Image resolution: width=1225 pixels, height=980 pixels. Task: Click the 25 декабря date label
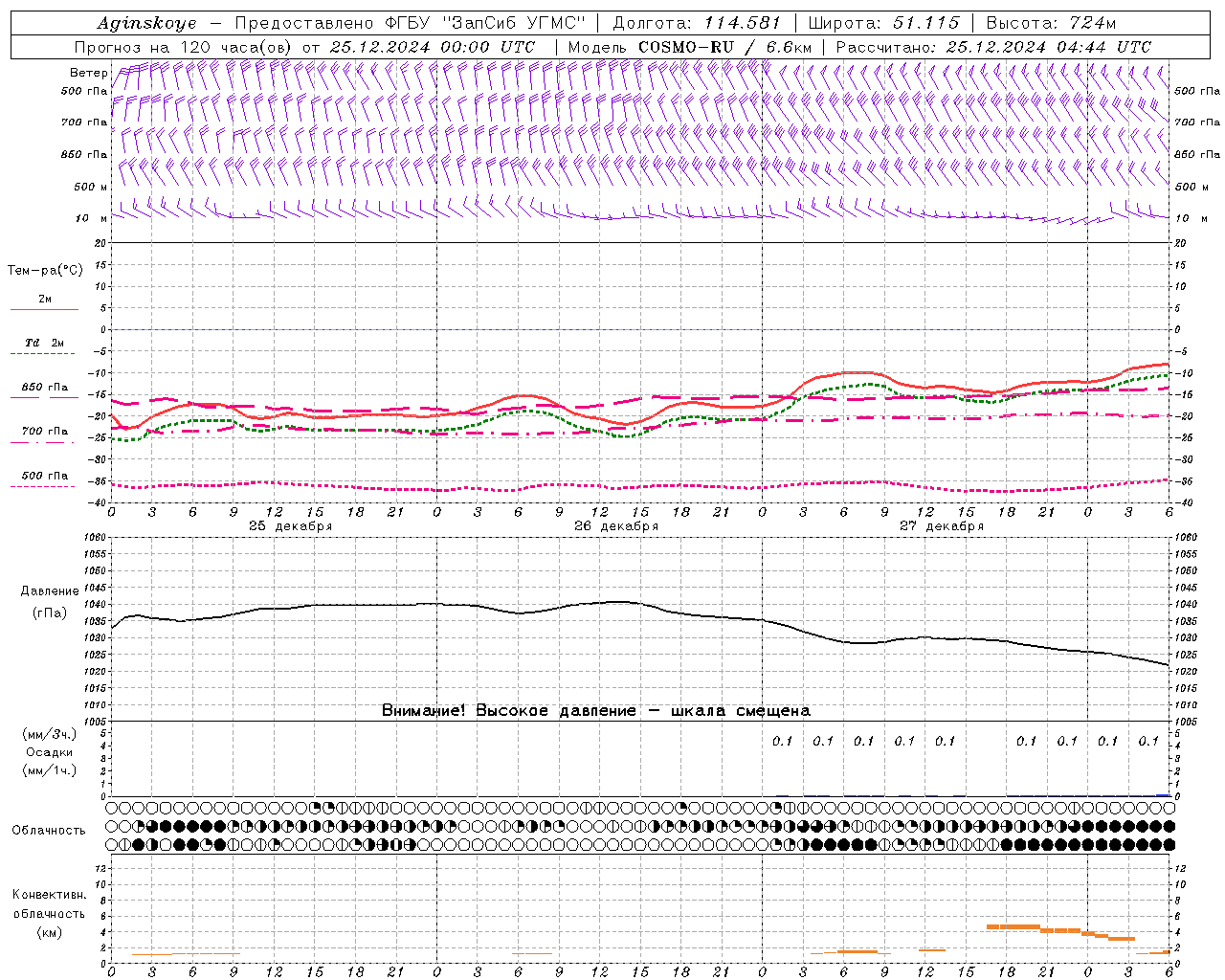pyautogui.click(x=290, y=526)
